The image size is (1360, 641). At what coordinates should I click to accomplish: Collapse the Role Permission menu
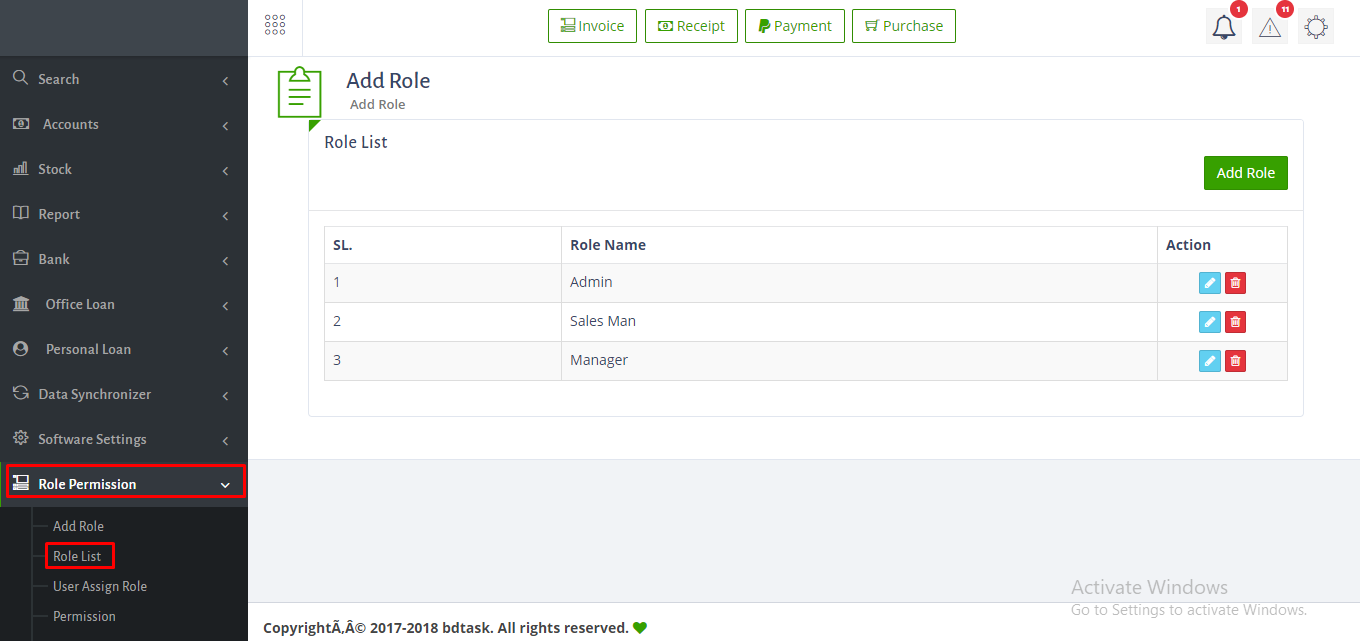pyautogui.click(x=124, y=484)
